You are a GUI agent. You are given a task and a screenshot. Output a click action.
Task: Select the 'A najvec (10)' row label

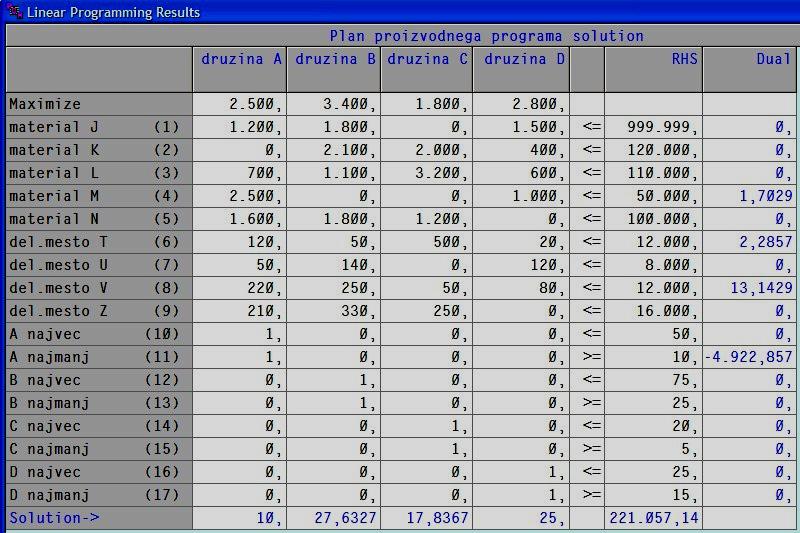click(x=99, y=334)
